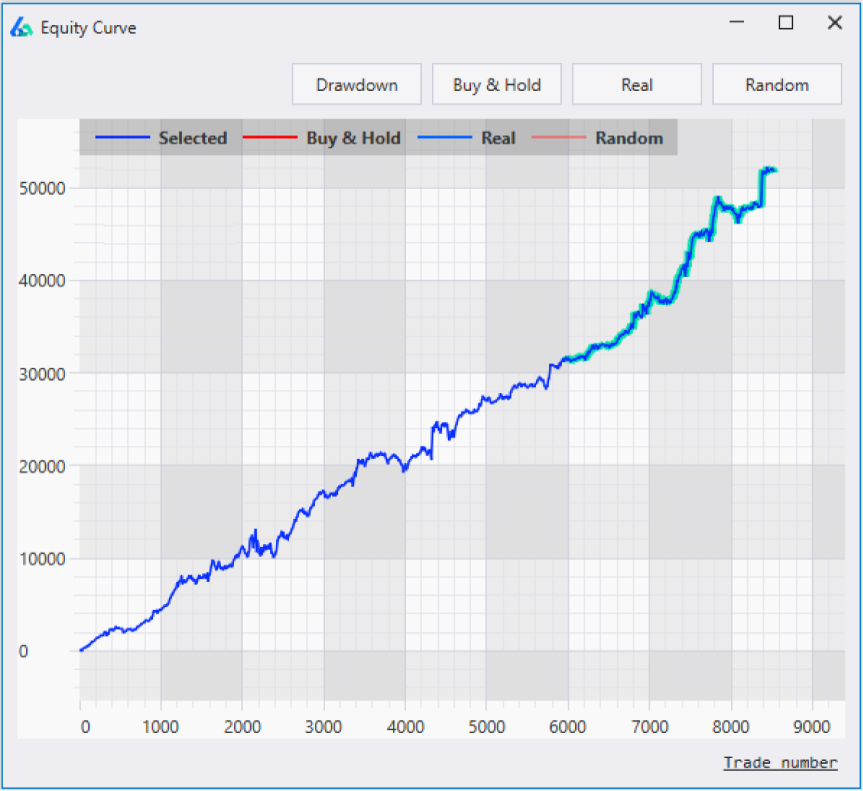This screenshot has width=863, height=791.
Task: Select the blue Selected line swatch in legend
Action: pos(123,138)
